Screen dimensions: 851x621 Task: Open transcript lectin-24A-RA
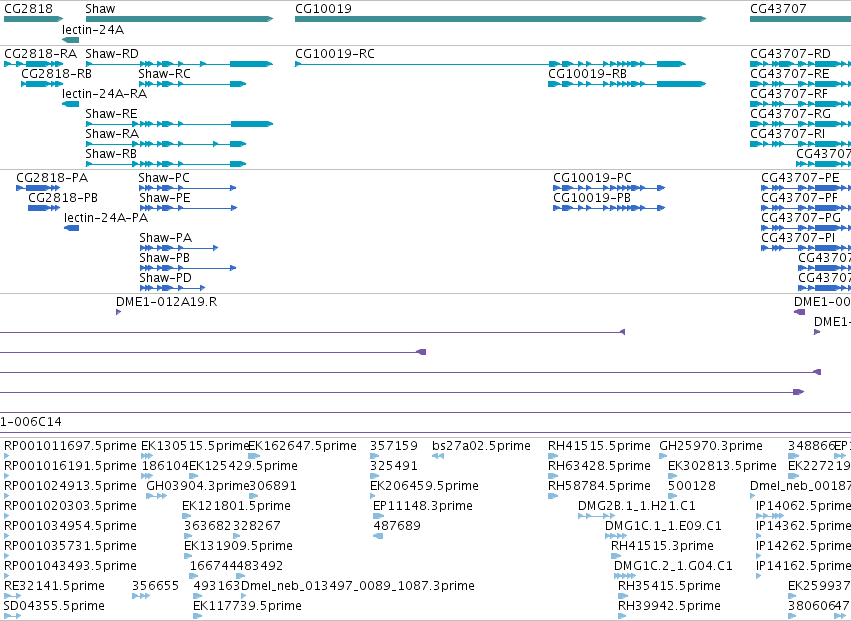104,94
